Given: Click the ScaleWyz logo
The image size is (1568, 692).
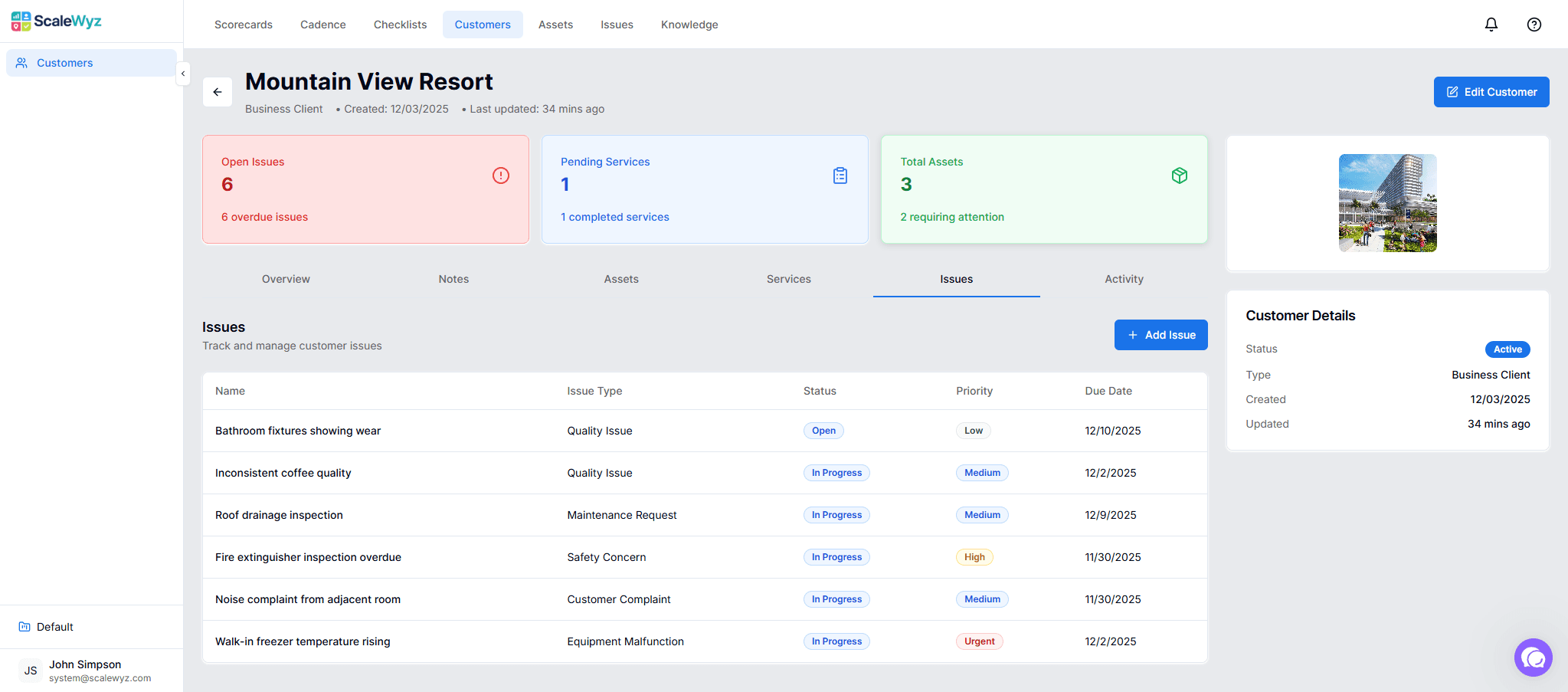Looking at the screenshot, I should pyautogui.click(x=55, y=21).
